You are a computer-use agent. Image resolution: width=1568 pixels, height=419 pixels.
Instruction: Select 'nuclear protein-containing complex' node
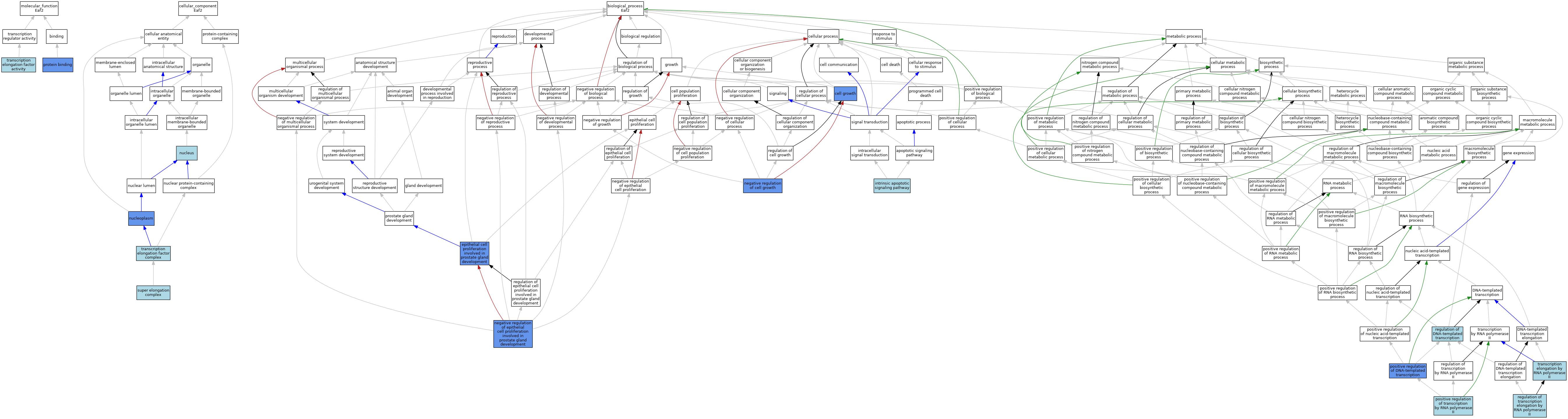[x=189, y=186]
